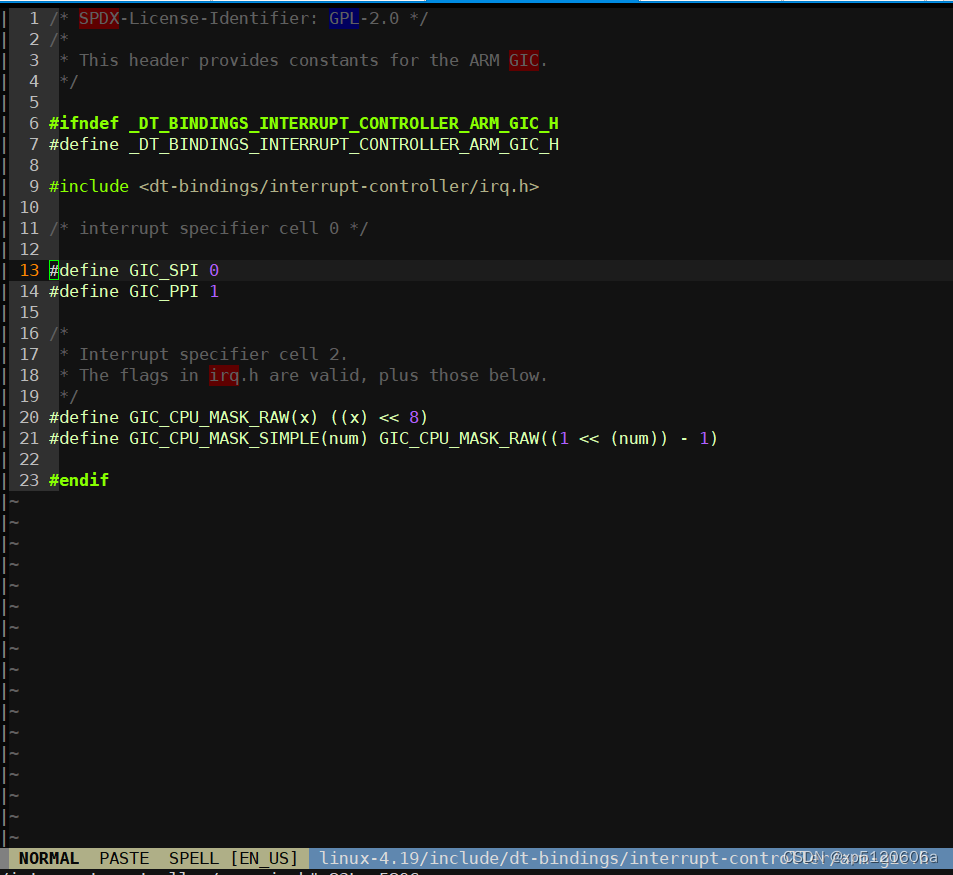
Task: Click the NORMAL mode indicator in status line
Action: point(49,858)
